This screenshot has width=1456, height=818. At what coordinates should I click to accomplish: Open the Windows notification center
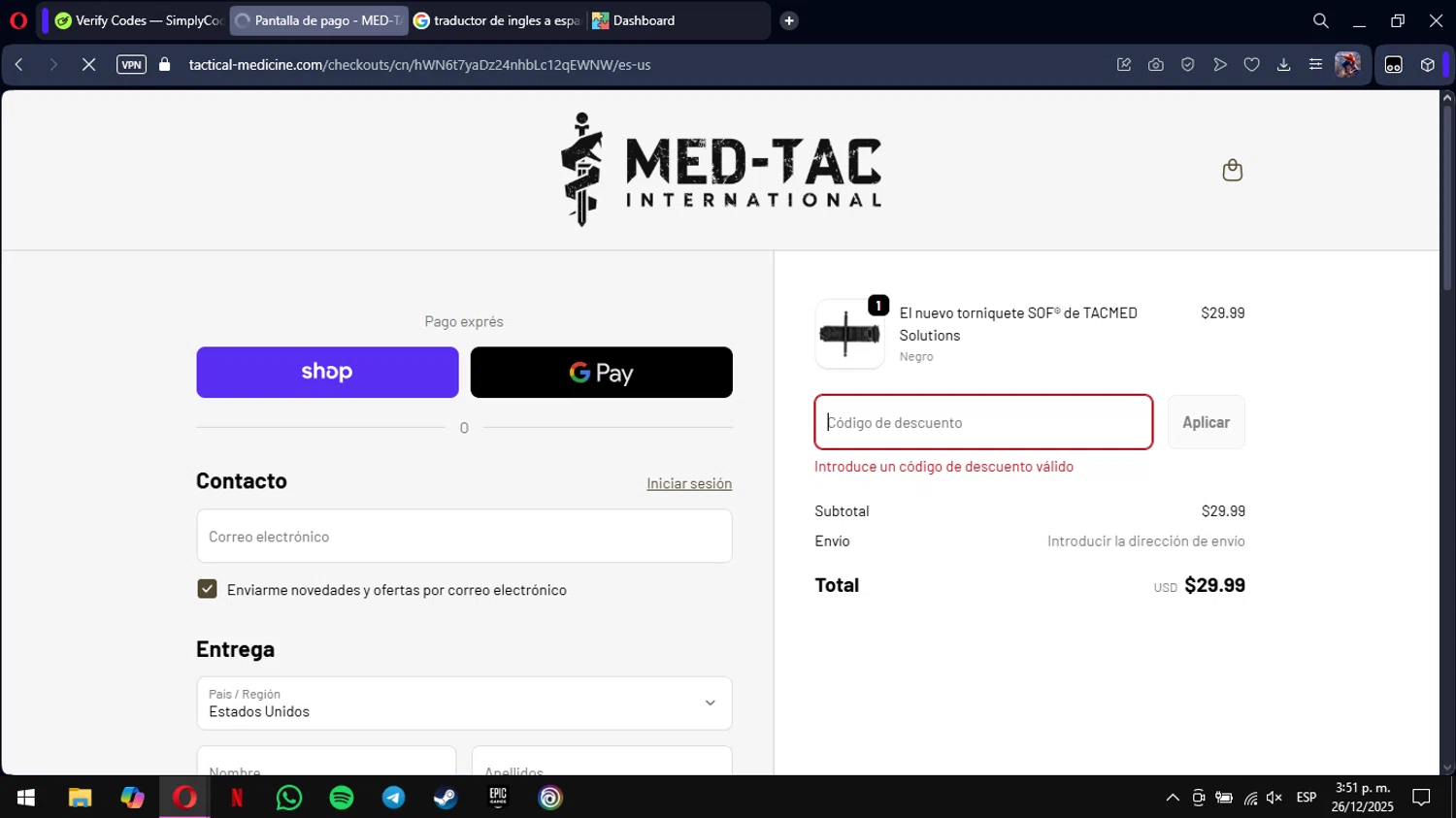coord(1421,798)
